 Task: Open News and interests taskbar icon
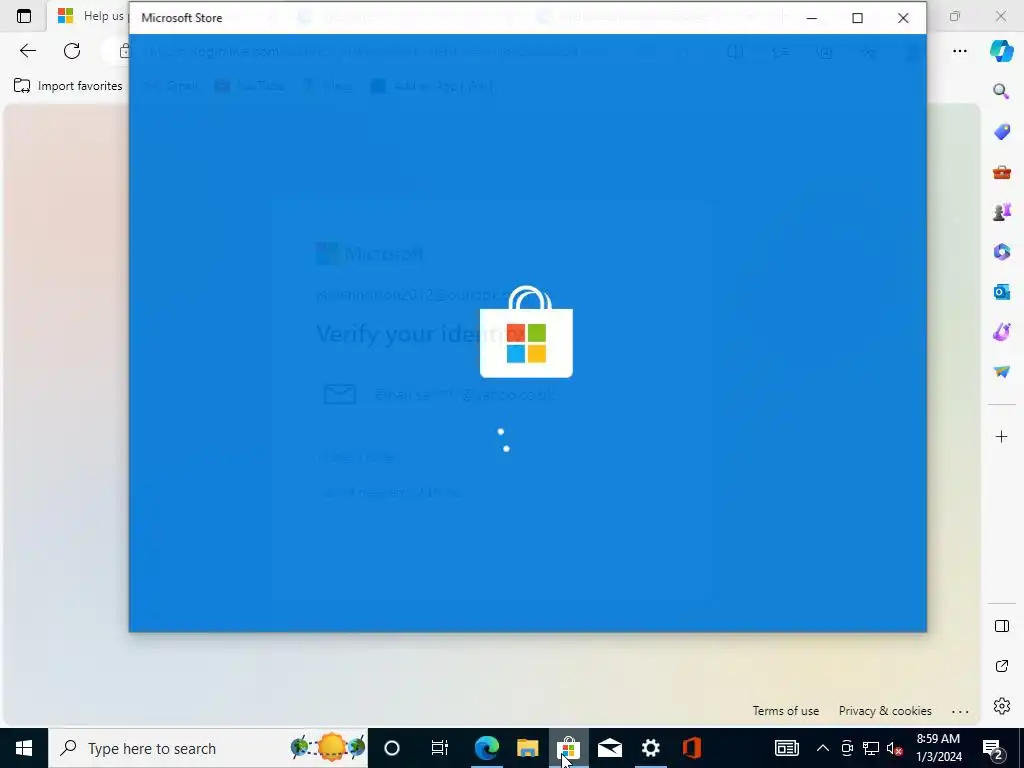tap(786, 748)
